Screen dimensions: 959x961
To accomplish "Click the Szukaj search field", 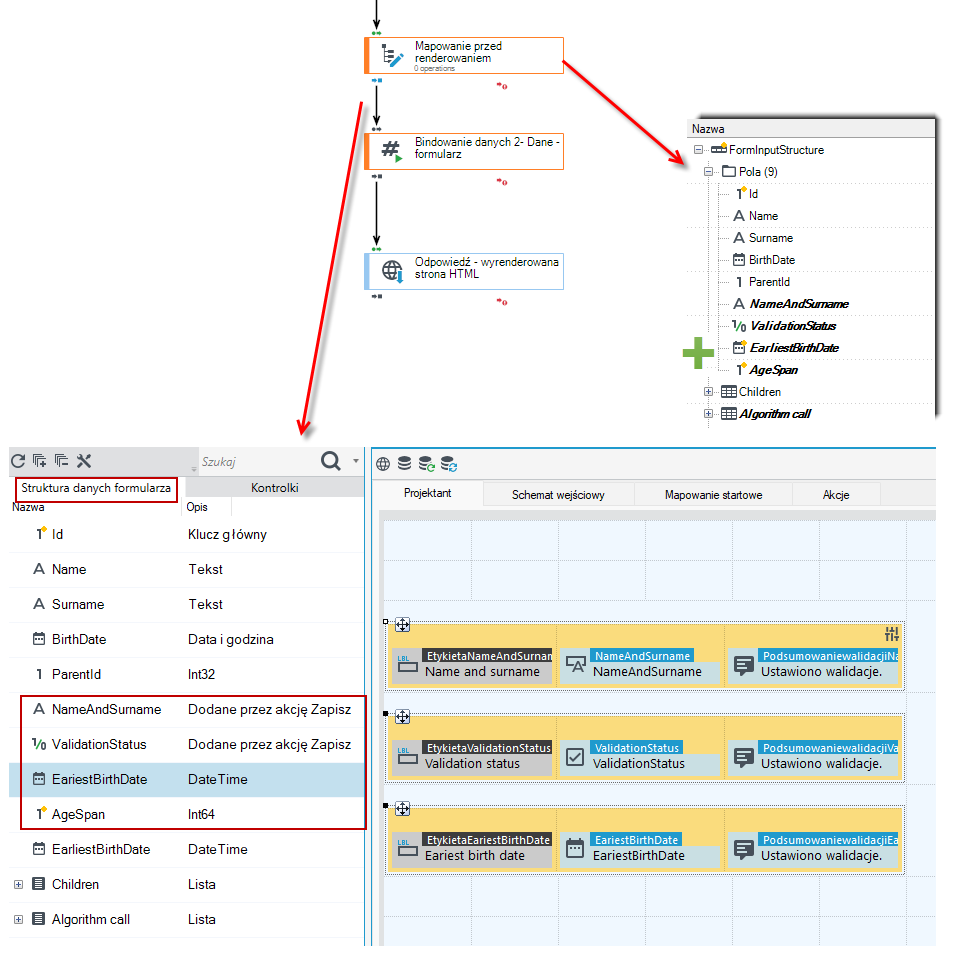I will point(257,462).
